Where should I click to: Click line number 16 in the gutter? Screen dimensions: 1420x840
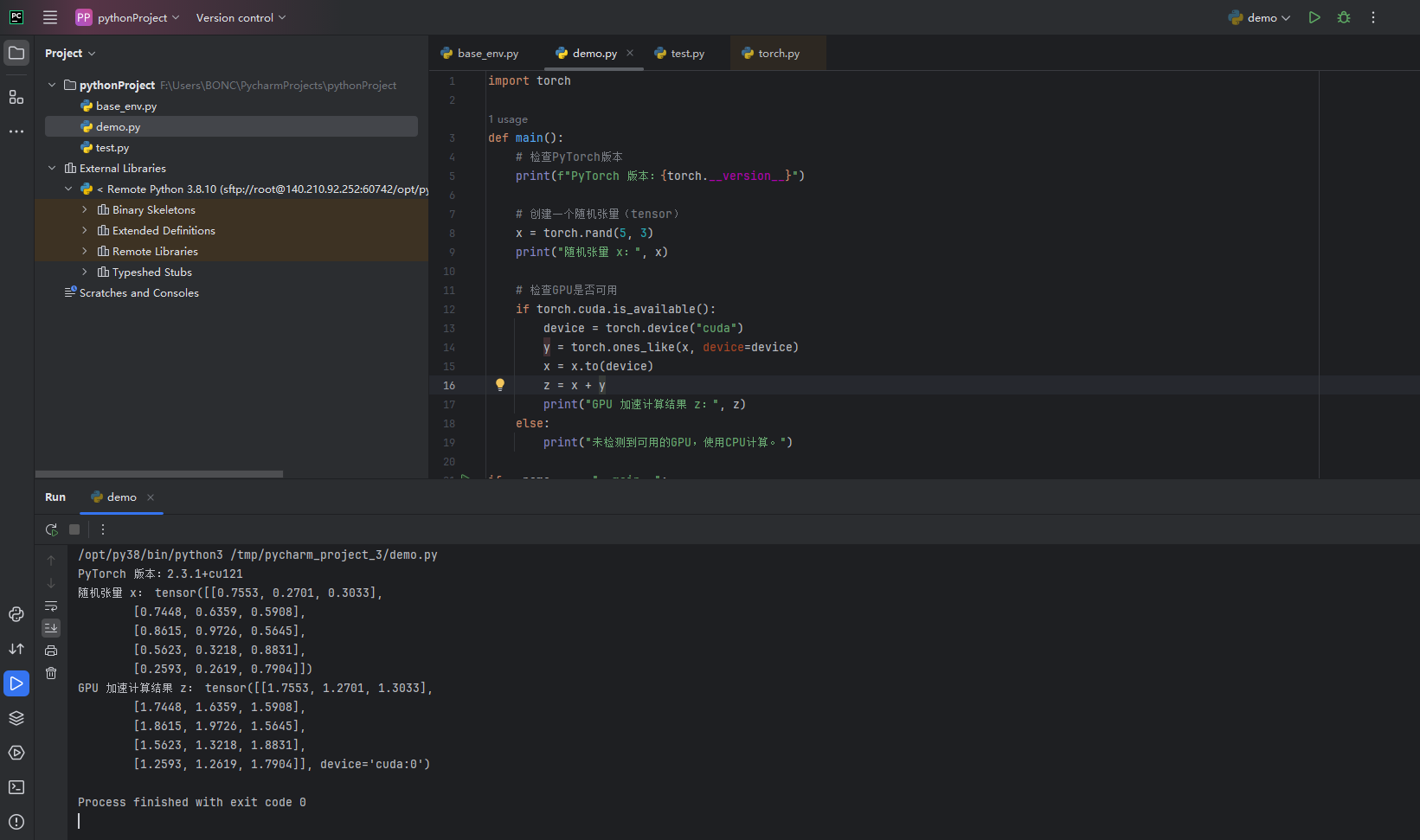[449, 385]
